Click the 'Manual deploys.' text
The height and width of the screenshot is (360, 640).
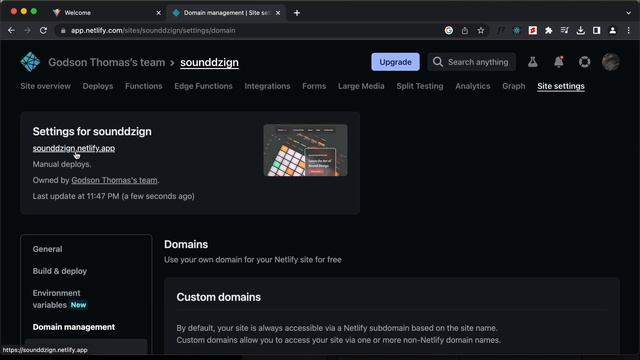pyautogui.click(x=62, y=164)
